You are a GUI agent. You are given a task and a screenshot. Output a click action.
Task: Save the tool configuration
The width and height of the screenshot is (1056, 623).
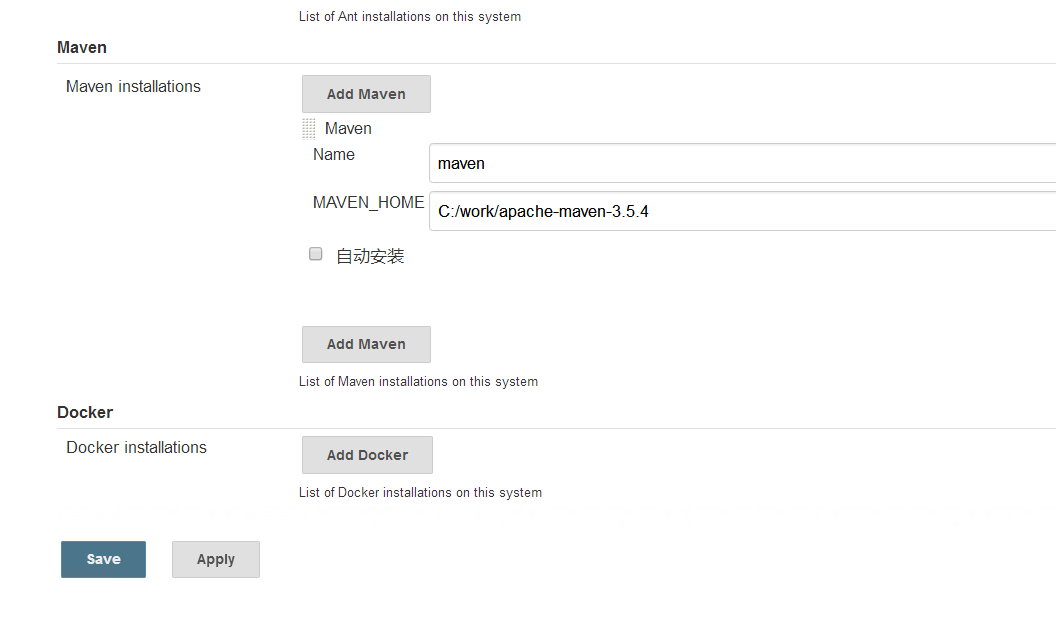click(x=103, y=560)
